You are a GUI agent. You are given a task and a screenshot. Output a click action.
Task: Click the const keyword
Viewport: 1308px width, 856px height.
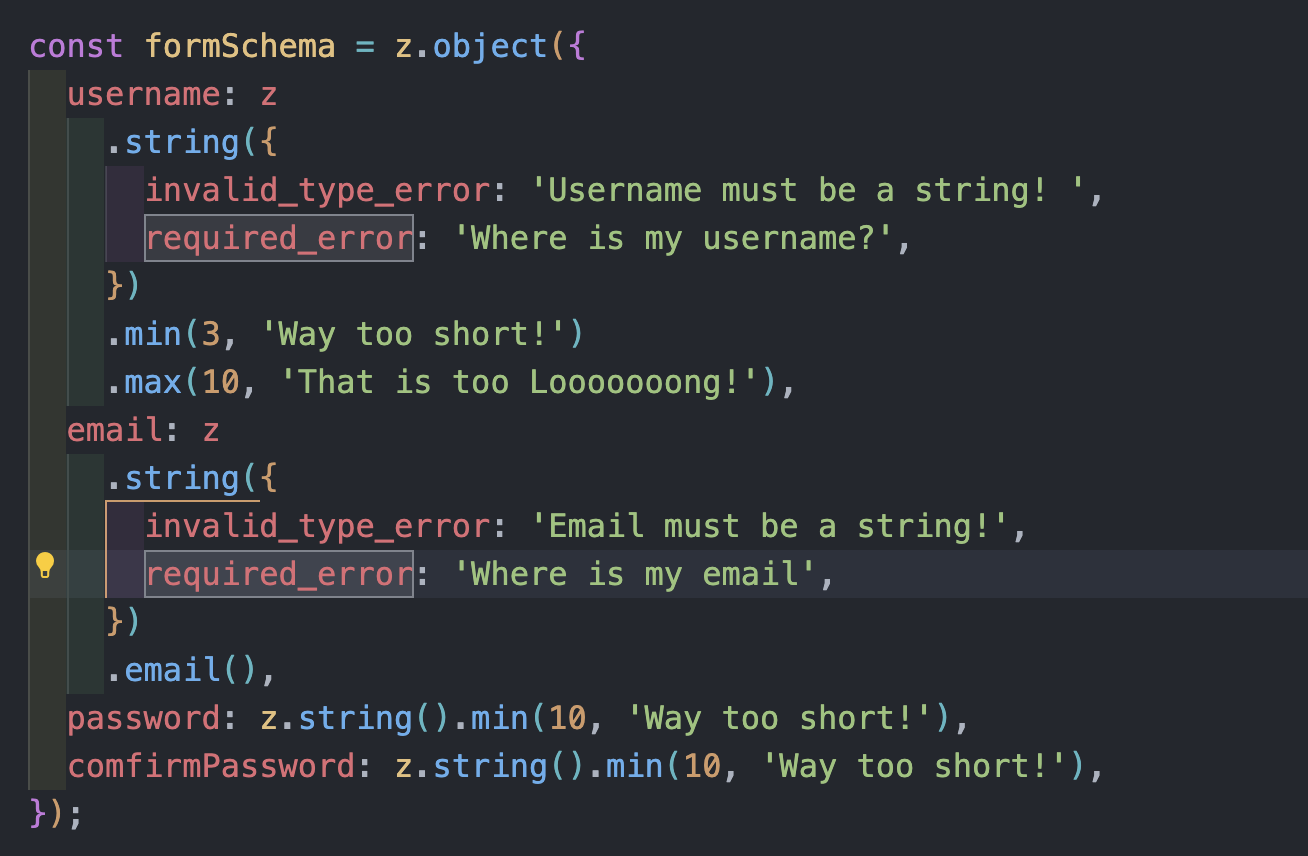coord(77,47)
